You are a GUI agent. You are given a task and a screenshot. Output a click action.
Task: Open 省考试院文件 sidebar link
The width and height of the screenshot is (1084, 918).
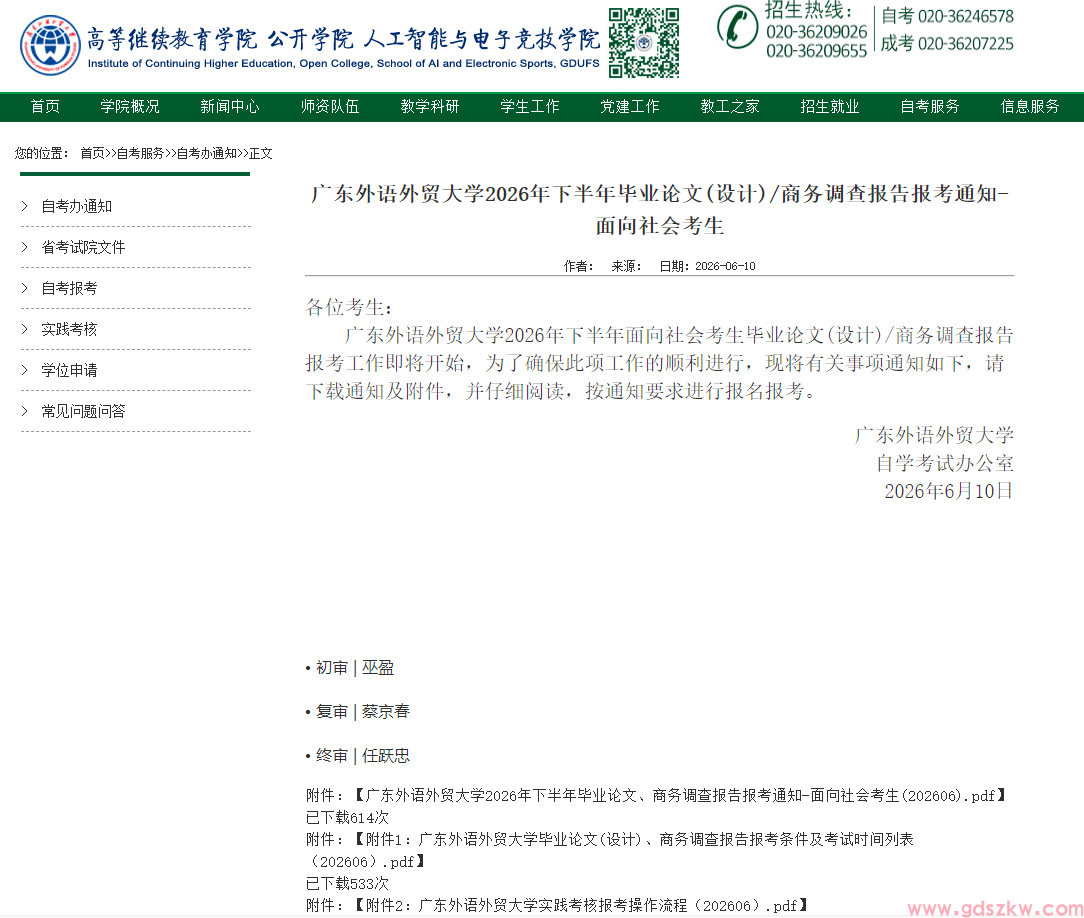pos(84,247)
